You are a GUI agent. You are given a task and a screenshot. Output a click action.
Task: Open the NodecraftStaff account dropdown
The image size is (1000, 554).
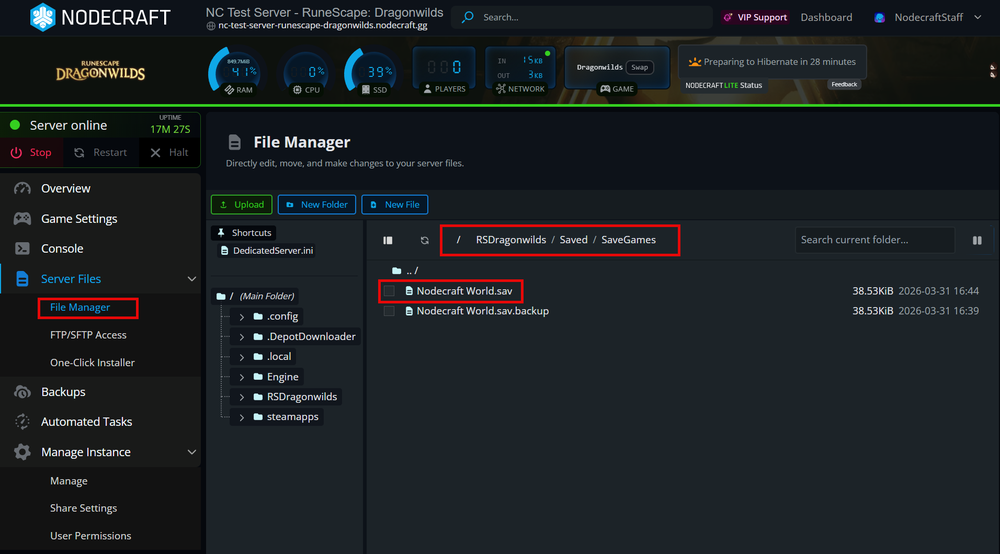point(929,17)
